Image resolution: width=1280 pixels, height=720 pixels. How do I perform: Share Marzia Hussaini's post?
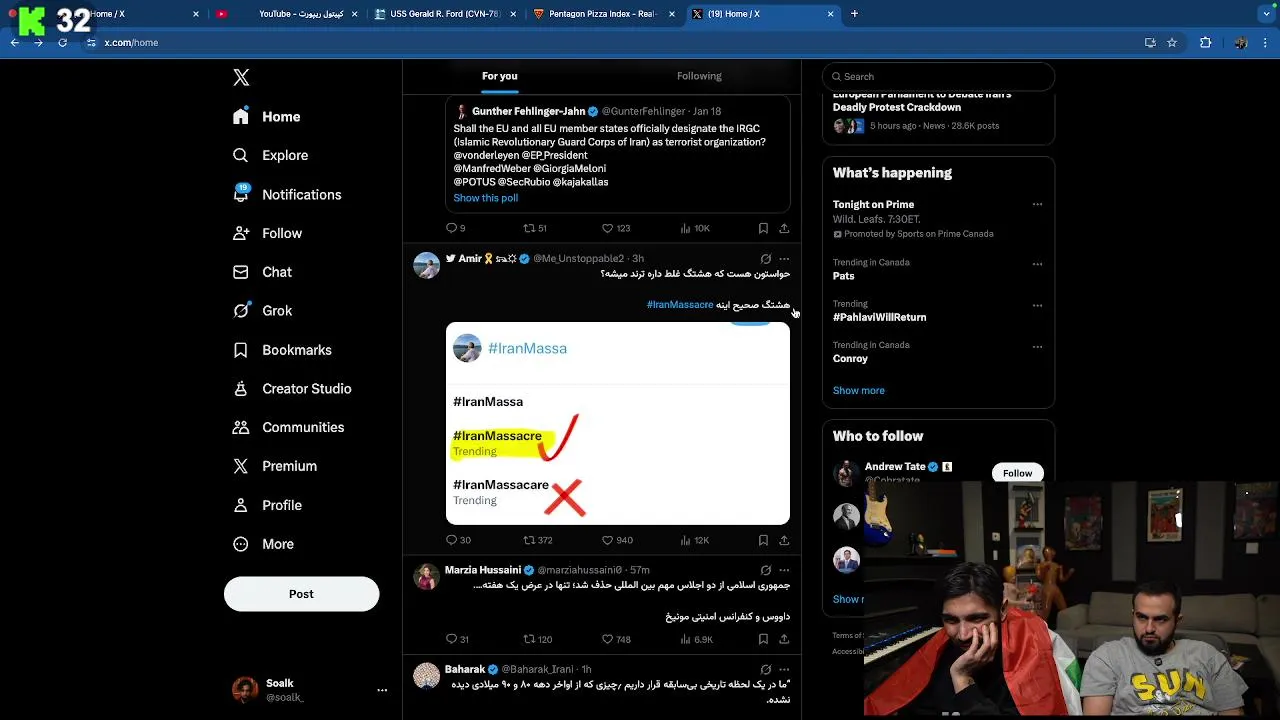(x=784, y=639)
